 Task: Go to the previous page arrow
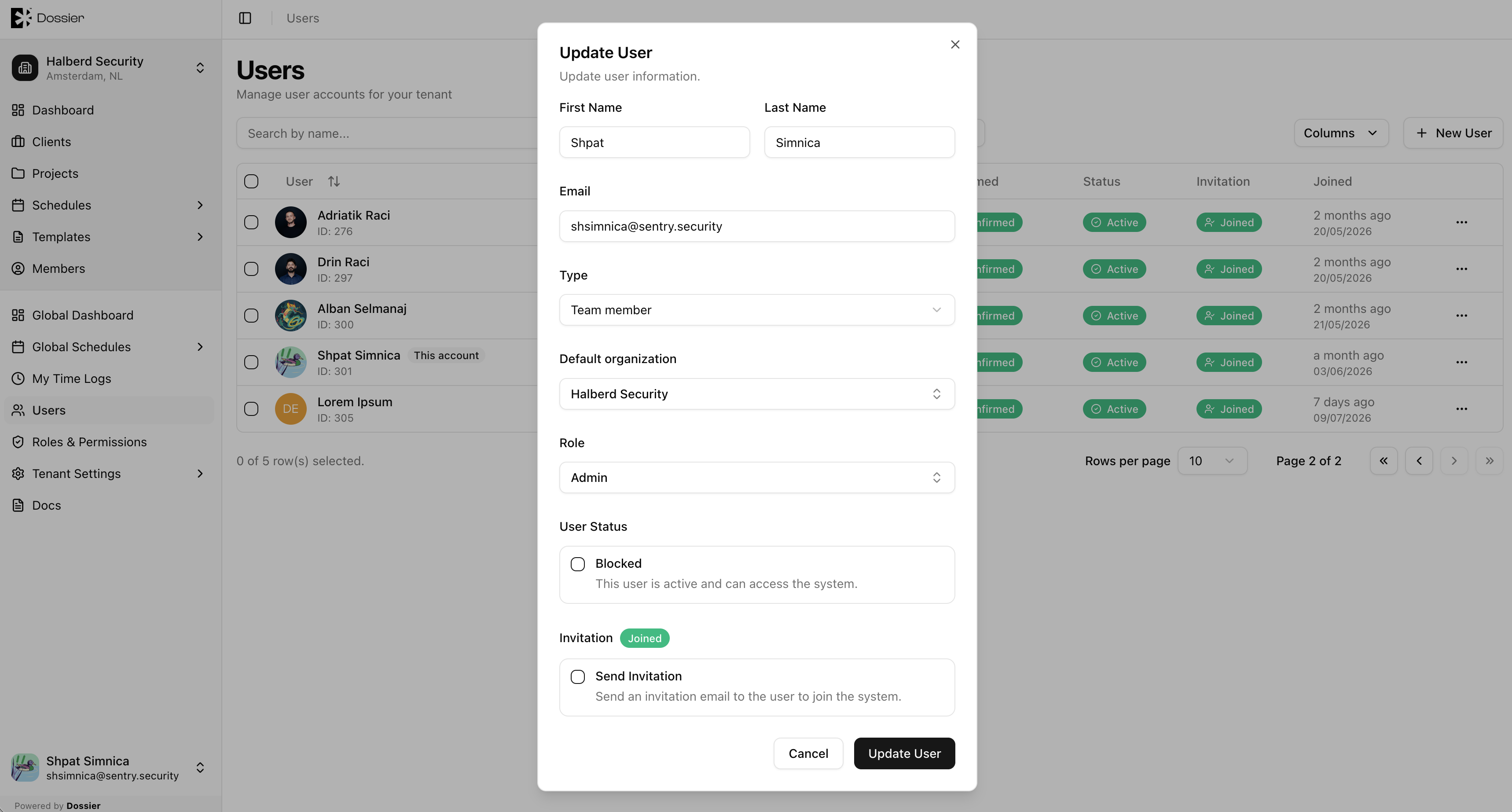(x=1419, y=461)
